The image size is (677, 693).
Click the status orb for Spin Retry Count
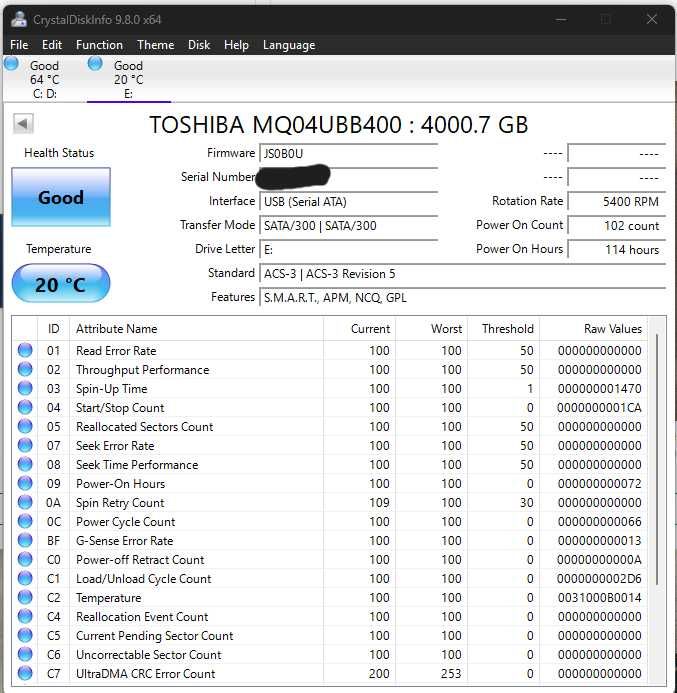click(25, 502)
